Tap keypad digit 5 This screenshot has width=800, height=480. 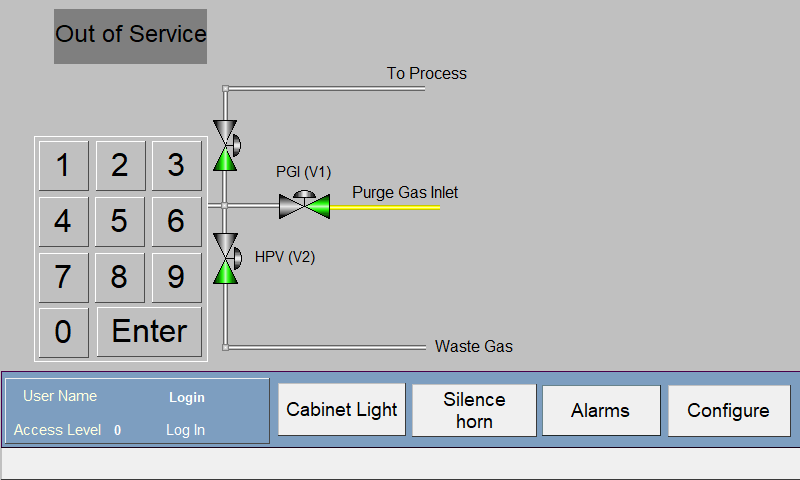120,222
